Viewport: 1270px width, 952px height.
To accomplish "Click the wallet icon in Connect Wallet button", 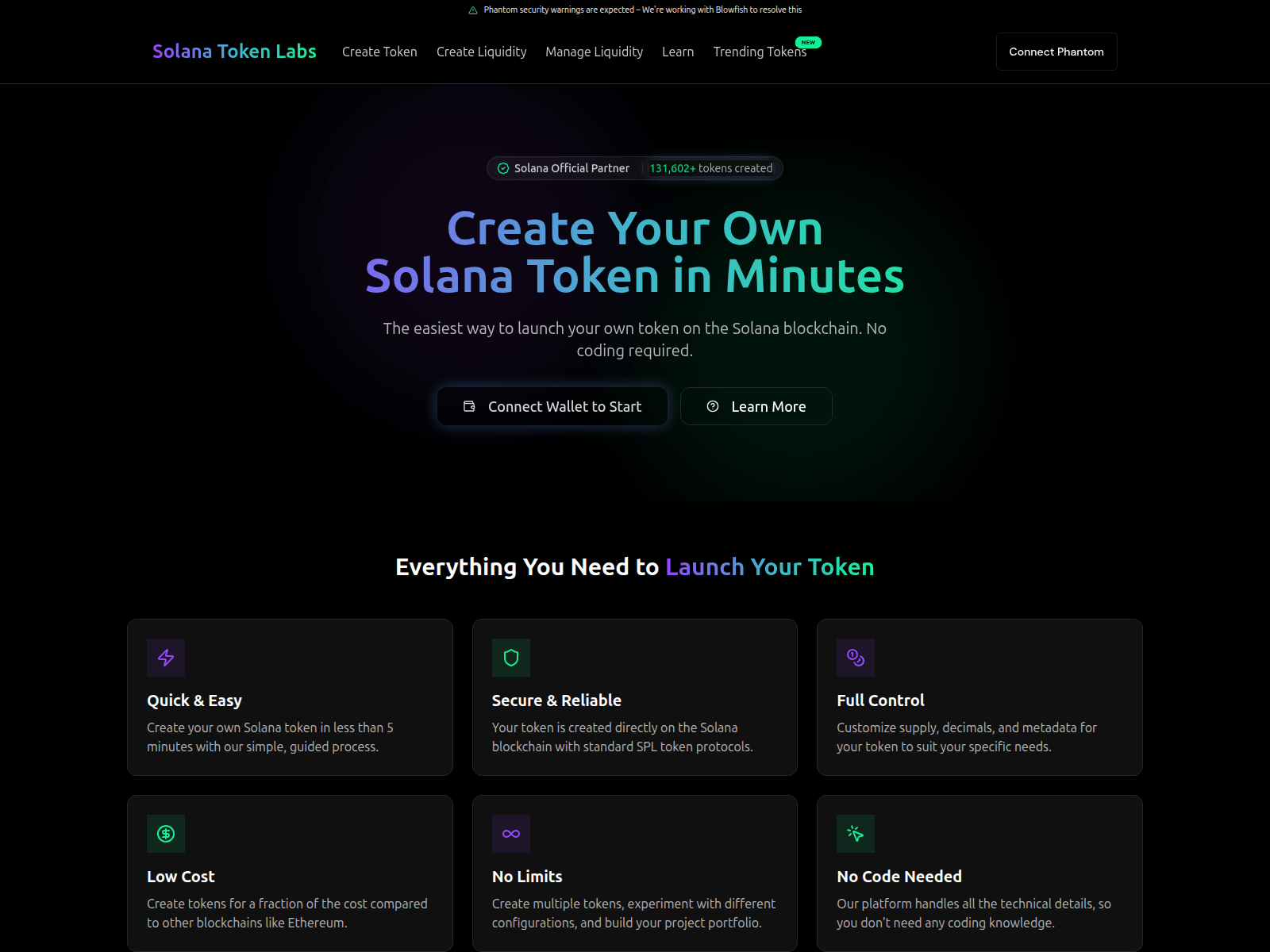I will coord(469,406).
